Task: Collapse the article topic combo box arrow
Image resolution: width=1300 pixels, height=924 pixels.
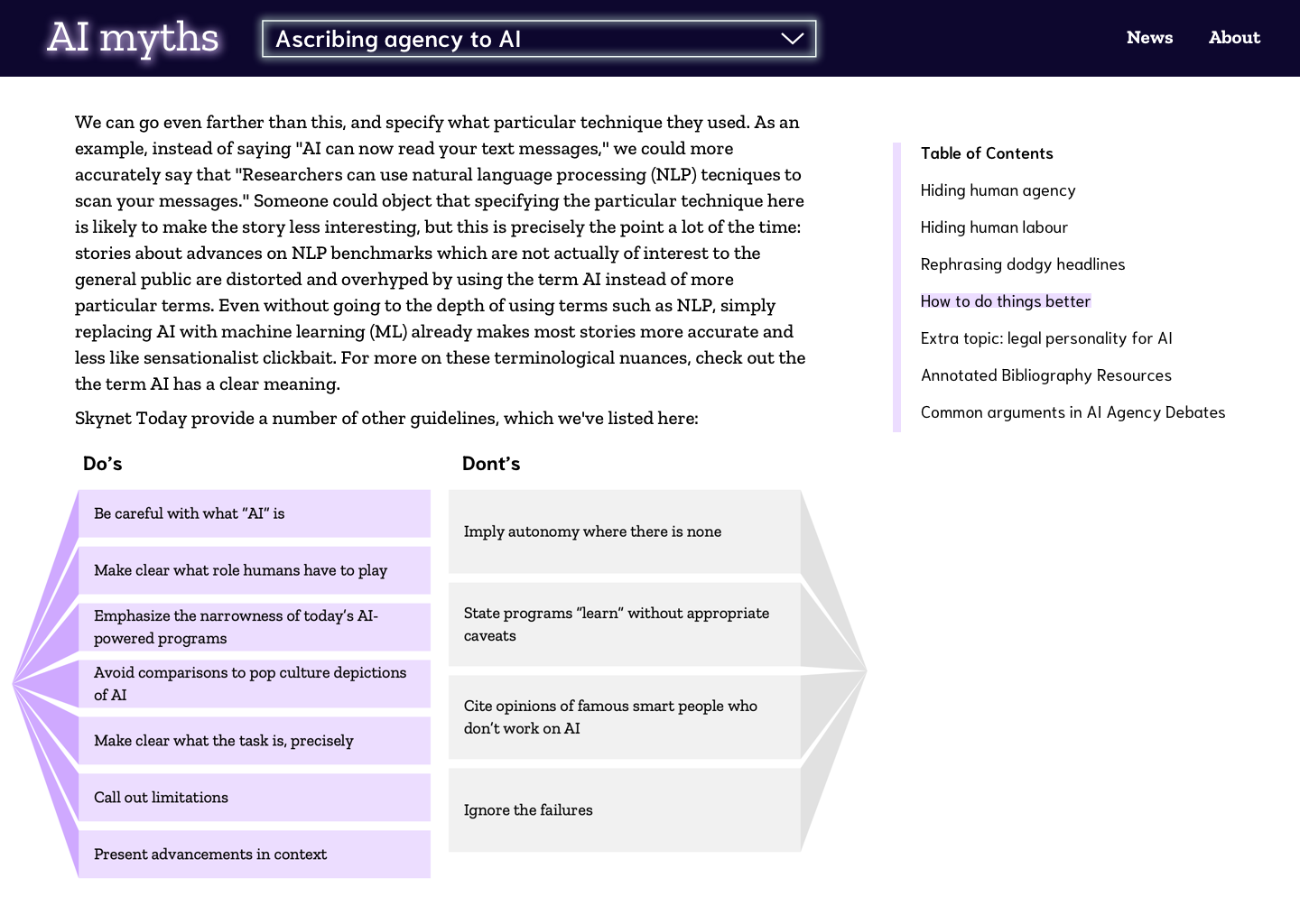Action: click(x=792, y=39)
